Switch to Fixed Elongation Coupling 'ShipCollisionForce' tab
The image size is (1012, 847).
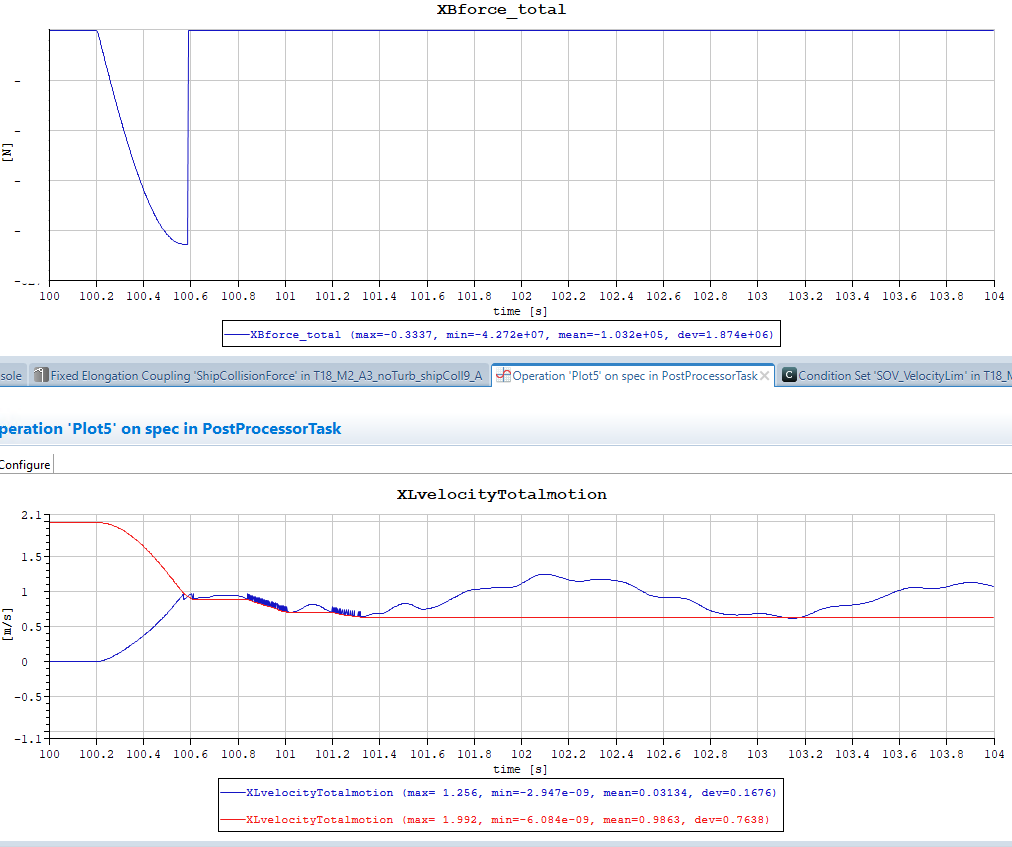click(266, 376)
